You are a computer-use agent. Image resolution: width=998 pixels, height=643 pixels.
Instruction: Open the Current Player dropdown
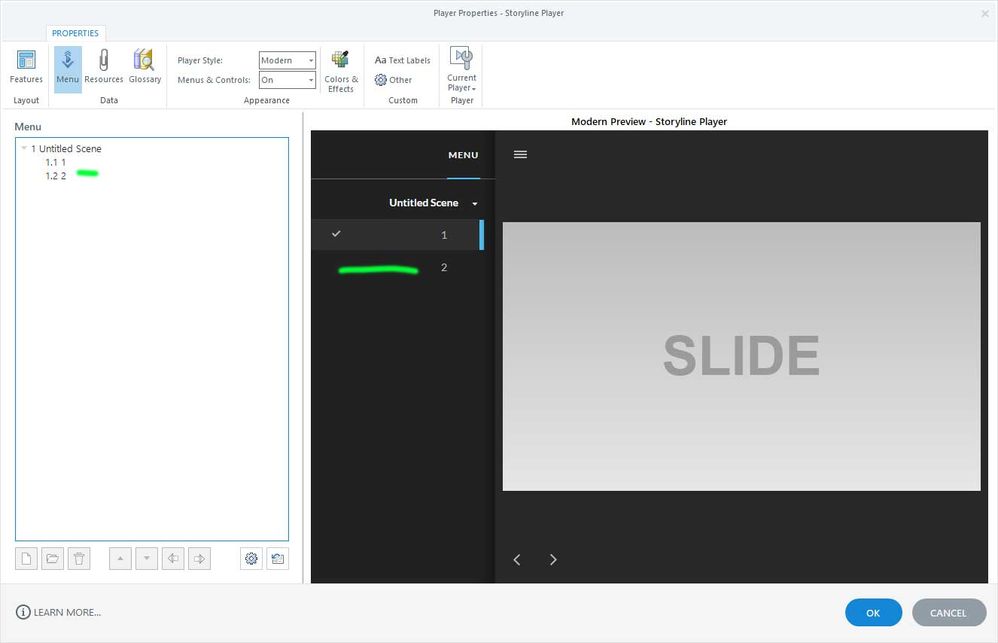pos(461,71)
